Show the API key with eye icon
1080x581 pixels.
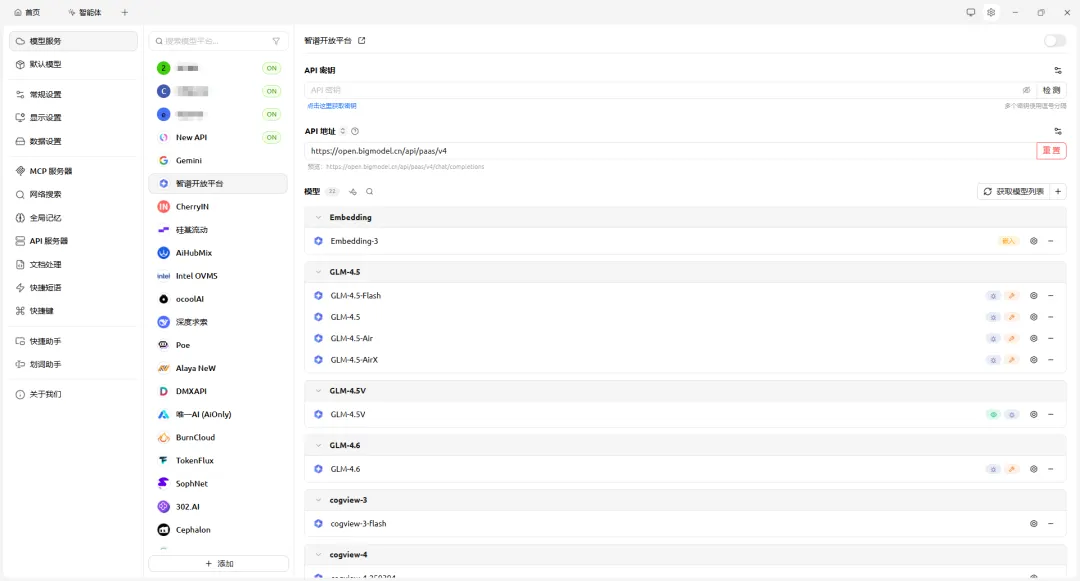tap(1026, 90)
